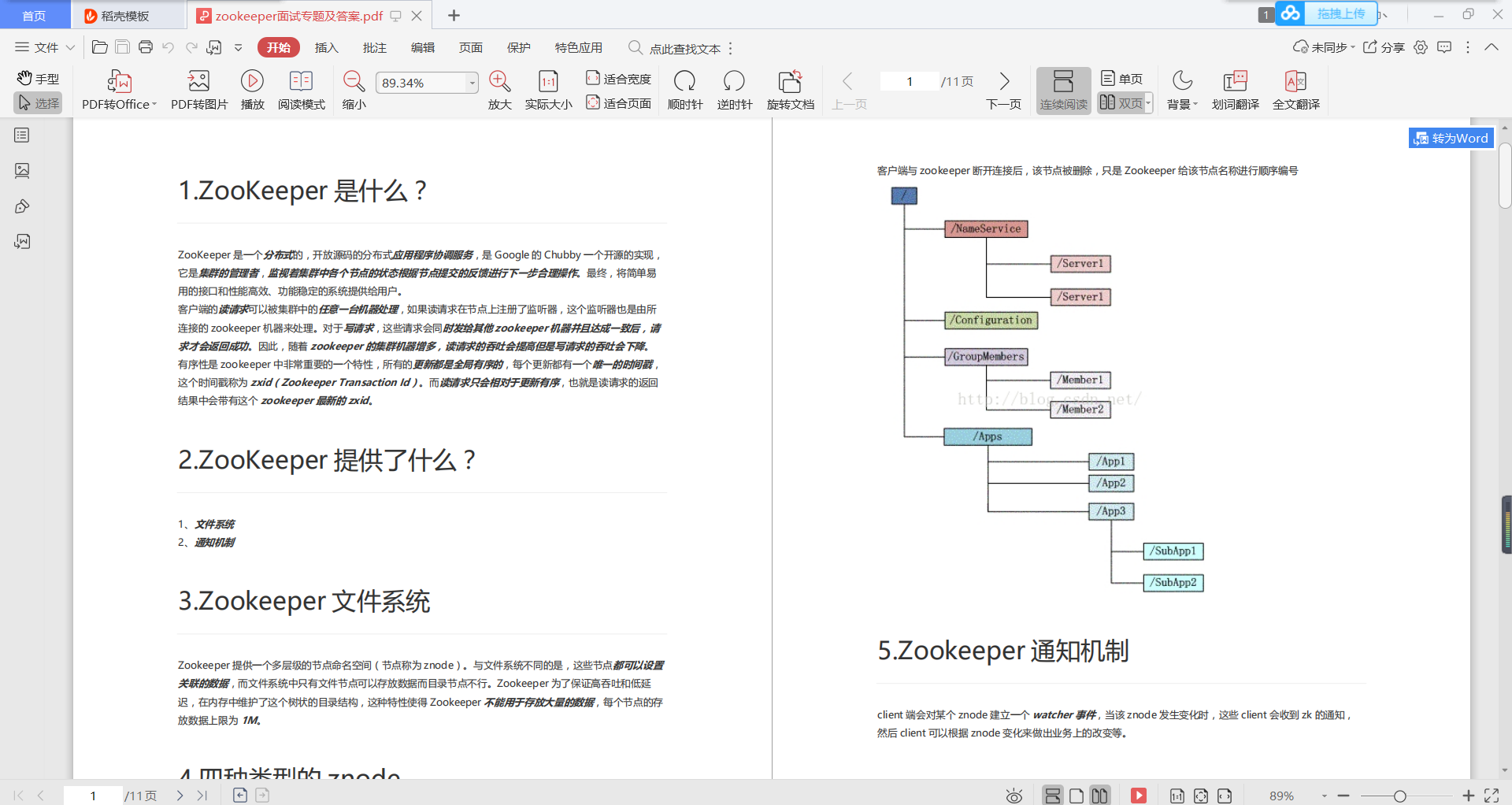Go to first page in status bar

click(x=19, y=796)
